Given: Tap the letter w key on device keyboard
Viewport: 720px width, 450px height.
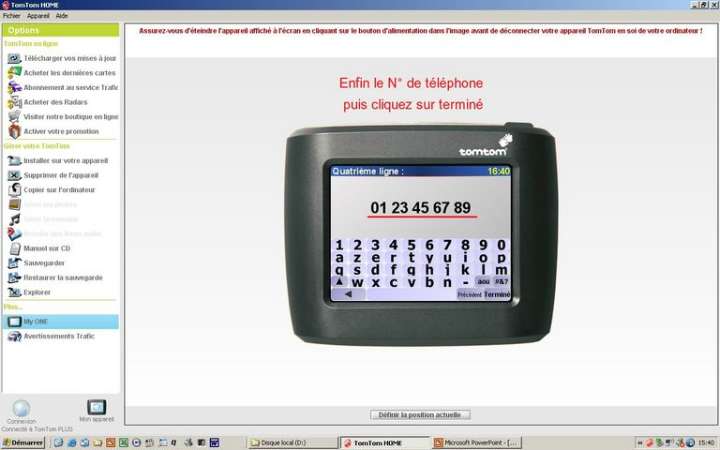Looking at the screenshot, I should (x=357, y=282).
